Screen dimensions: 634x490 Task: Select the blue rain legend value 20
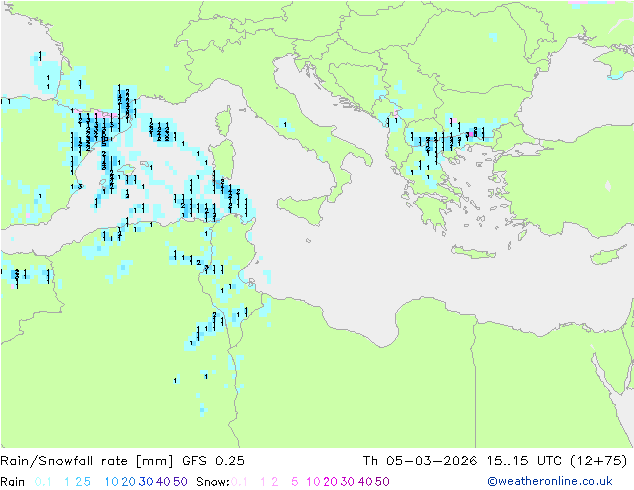[129, 482]
